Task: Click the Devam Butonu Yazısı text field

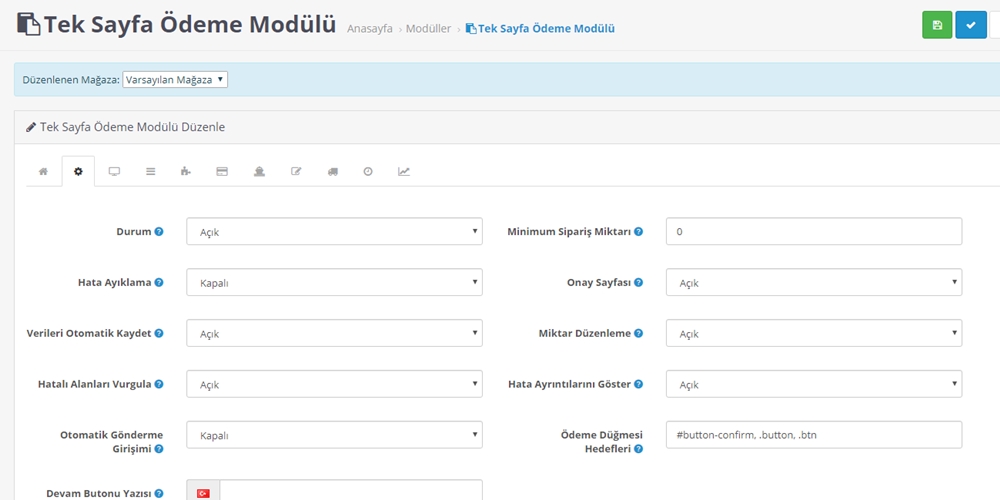Action: point(351,490)
